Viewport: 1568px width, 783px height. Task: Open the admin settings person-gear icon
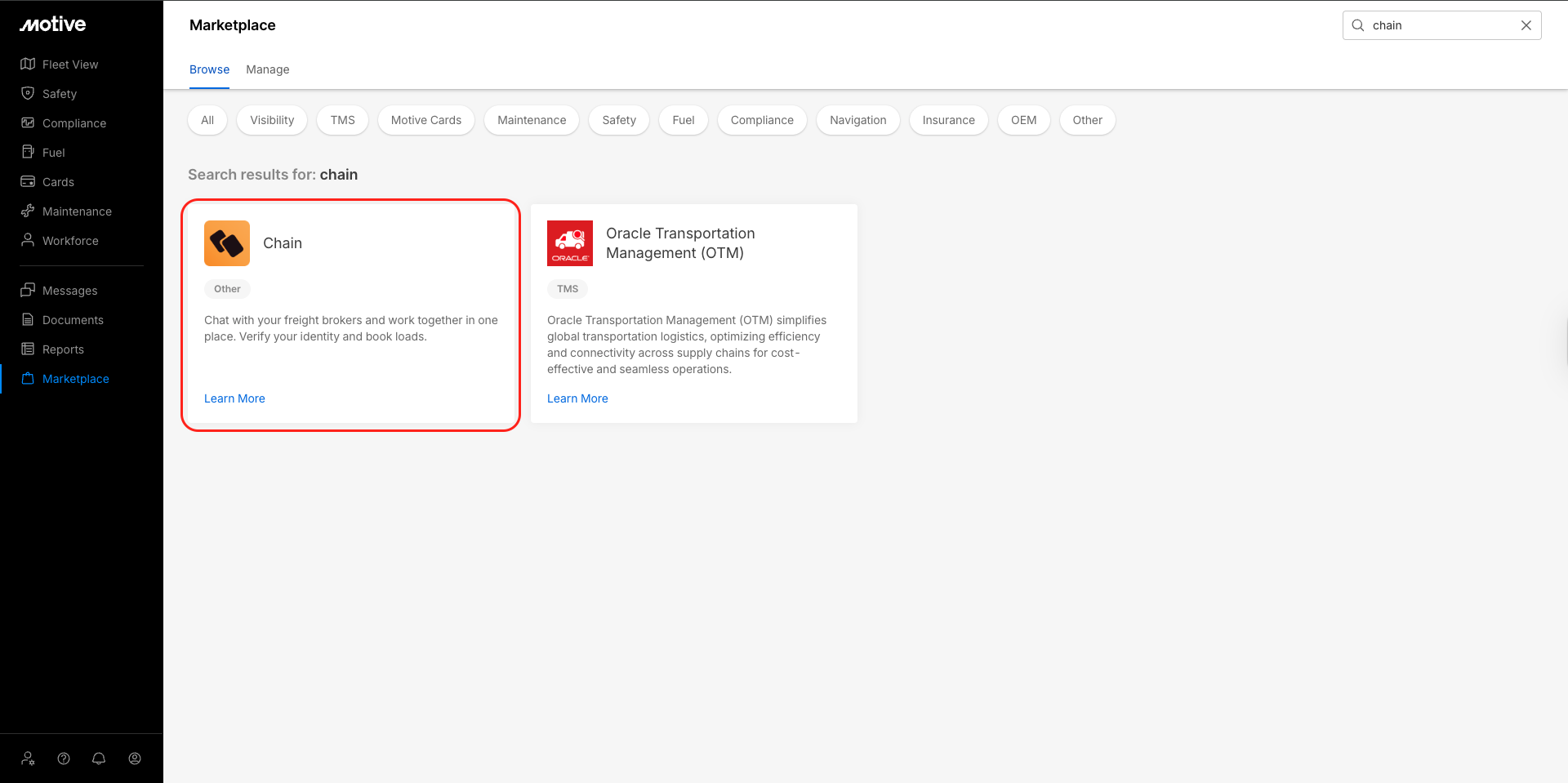click(x=28, y=759)
